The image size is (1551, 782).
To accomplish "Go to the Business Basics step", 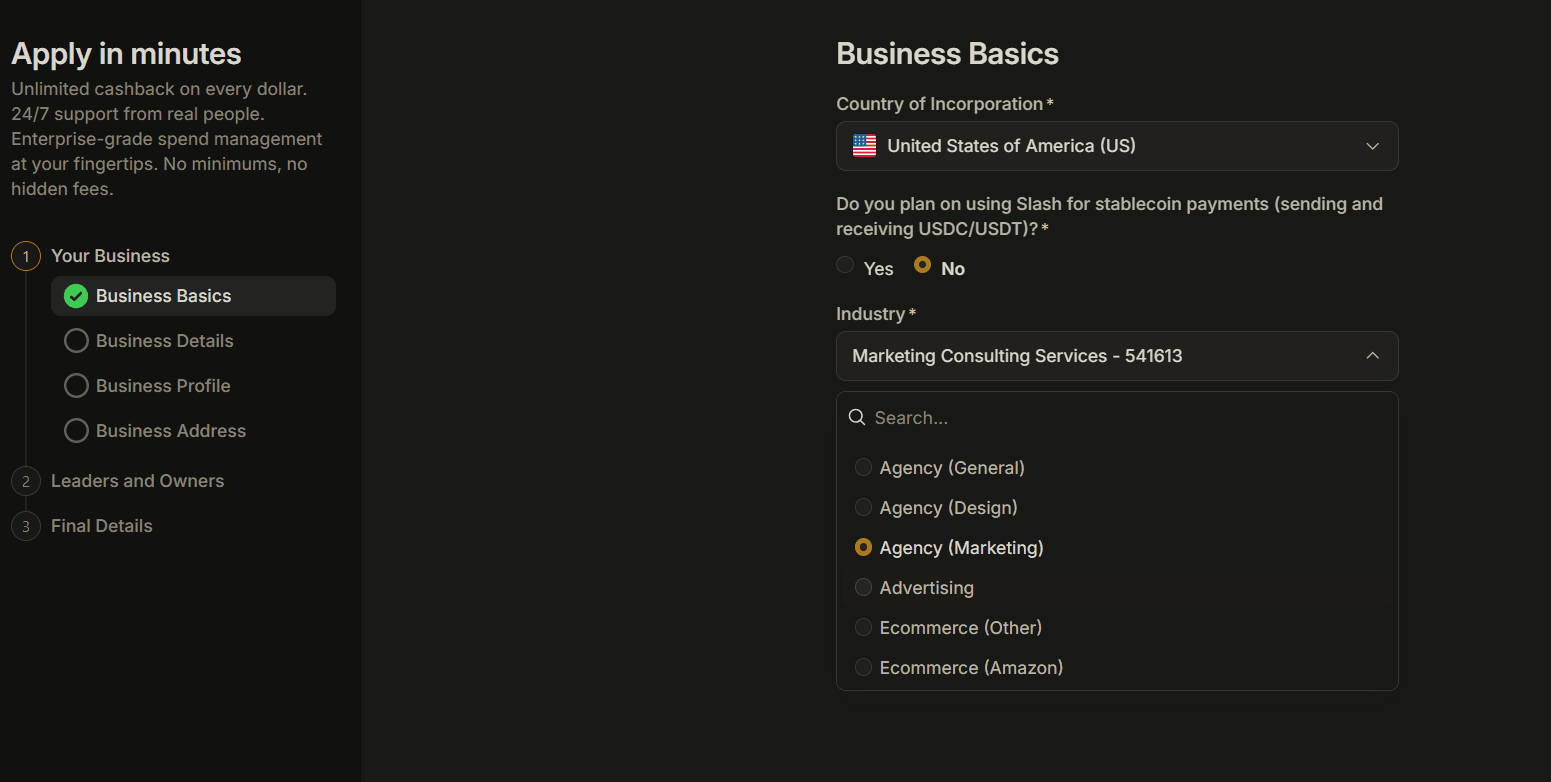I will click(193, 296).
